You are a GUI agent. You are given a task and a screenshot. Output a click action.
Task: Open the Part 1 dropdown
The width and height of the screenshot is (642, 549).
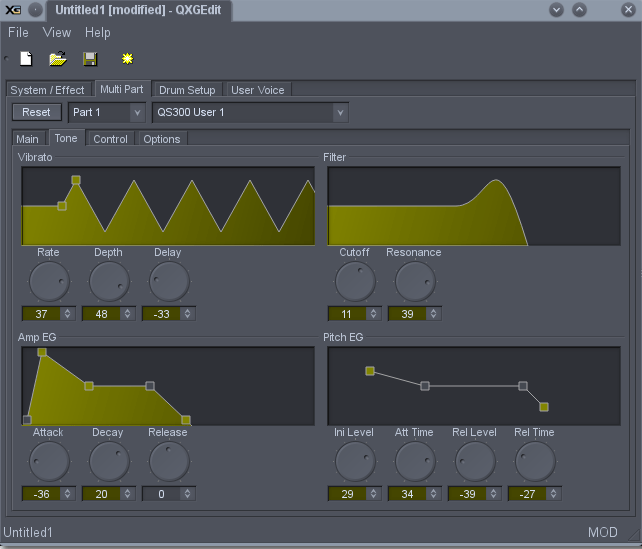pos(106,112)
